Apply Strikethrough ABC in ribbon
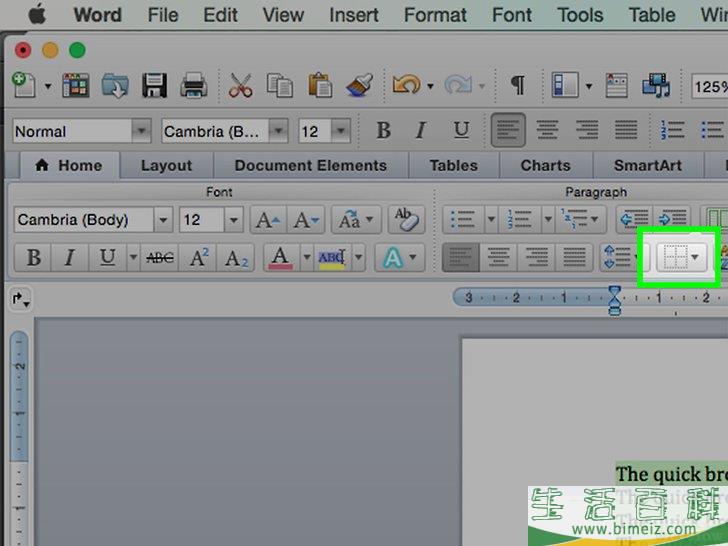 [x=160, y=257]
